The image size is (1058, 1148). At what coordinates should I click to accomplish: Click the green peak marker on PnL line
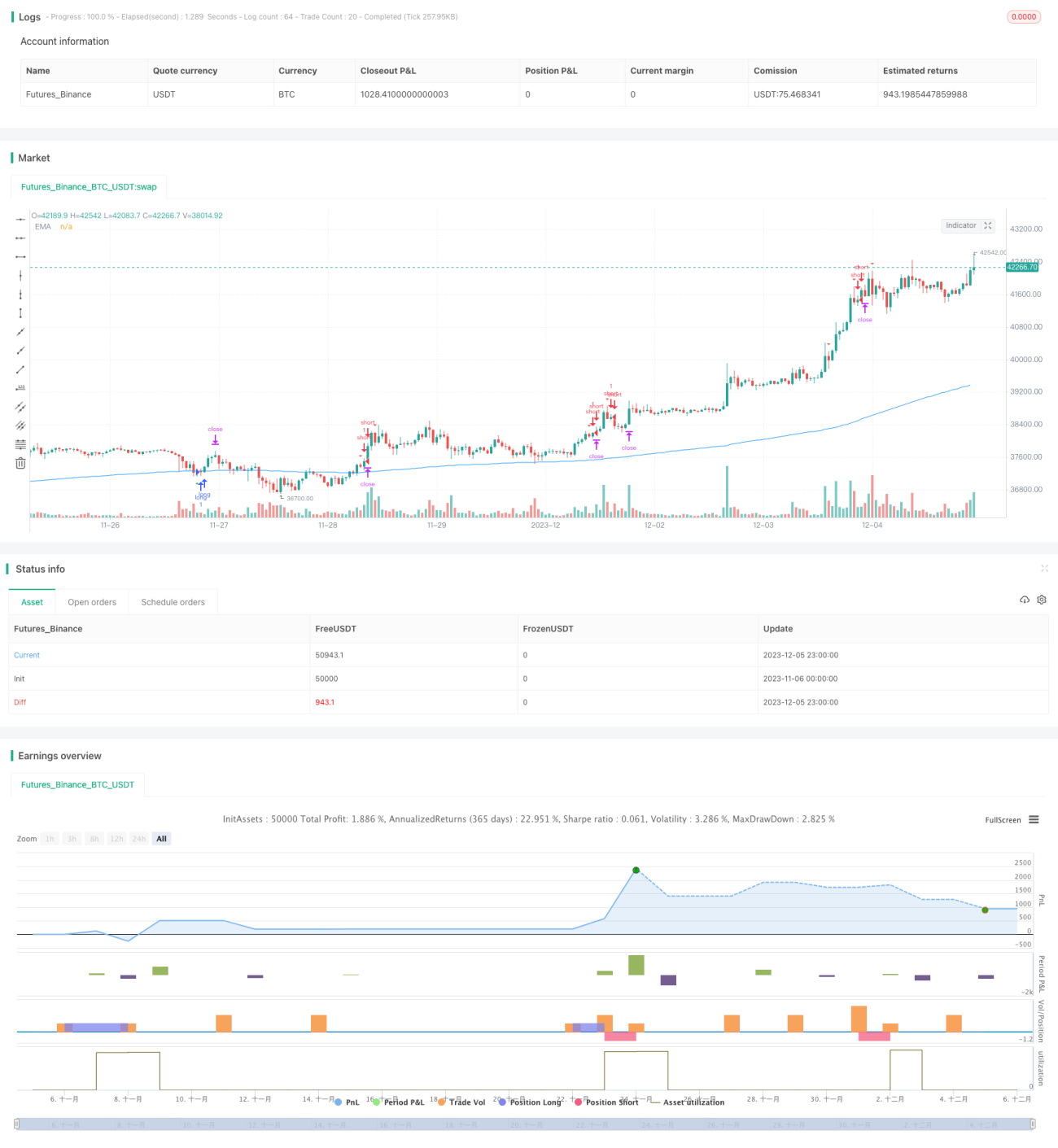[x=636, y=871]
